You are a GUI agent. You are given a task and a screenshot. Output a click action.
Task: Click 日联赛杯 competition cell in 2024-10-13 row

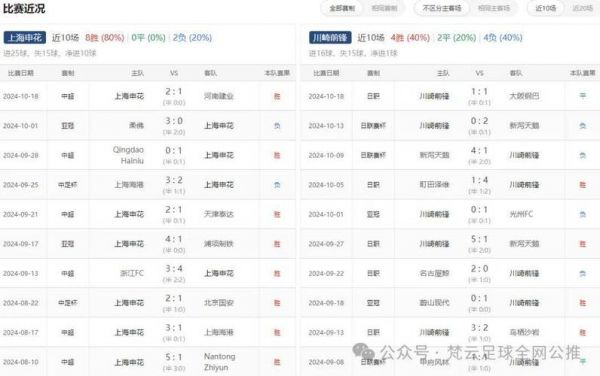pyautogui.click(x=373, y=125)
